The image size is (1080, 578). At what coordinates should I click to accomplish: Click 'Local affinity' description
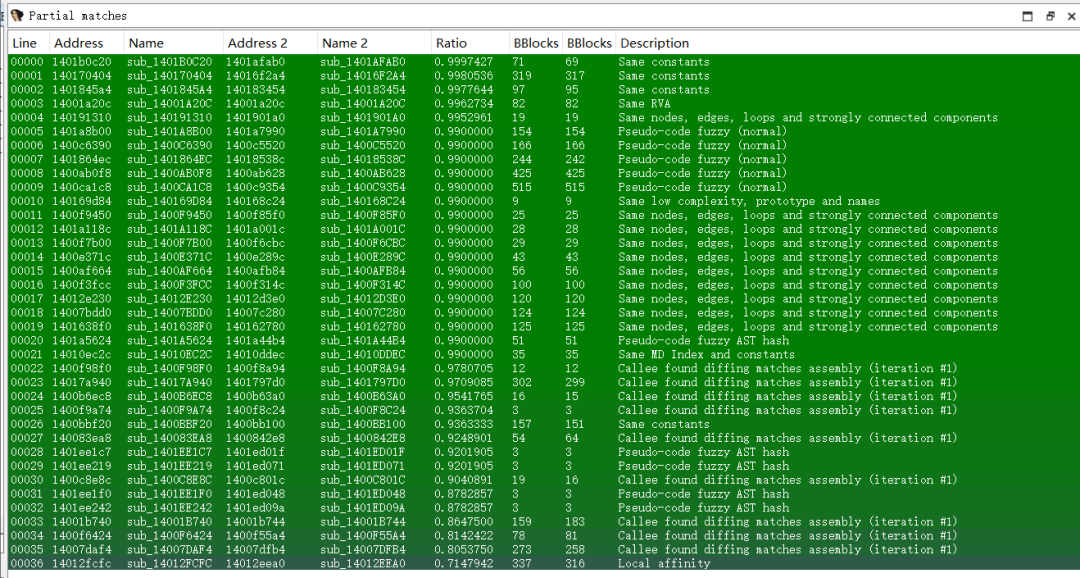pos(664,564)
